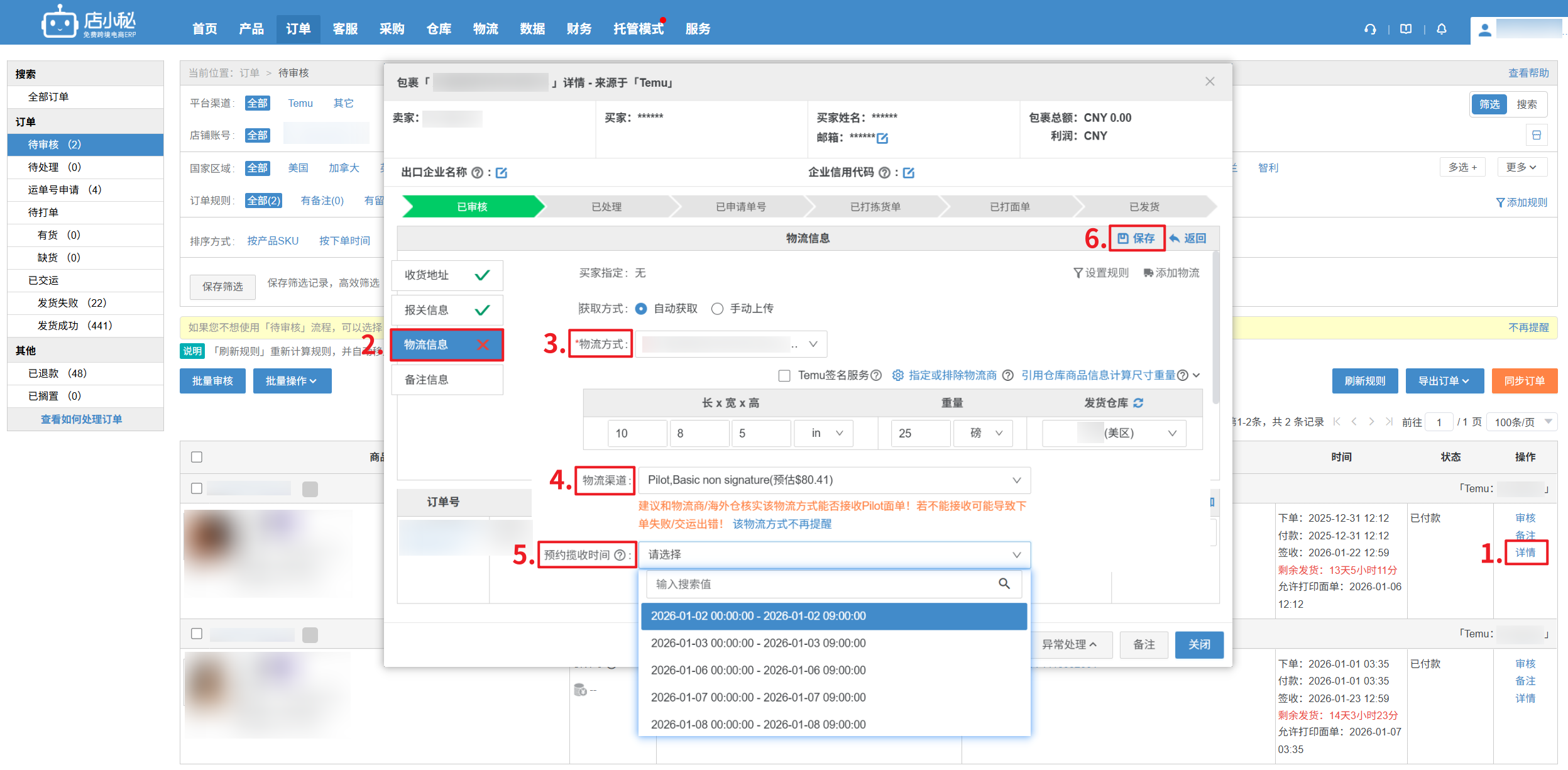Open the weight unit 磅 dropdown
This screenshot has height=770, width=1568.
point(983,433)
